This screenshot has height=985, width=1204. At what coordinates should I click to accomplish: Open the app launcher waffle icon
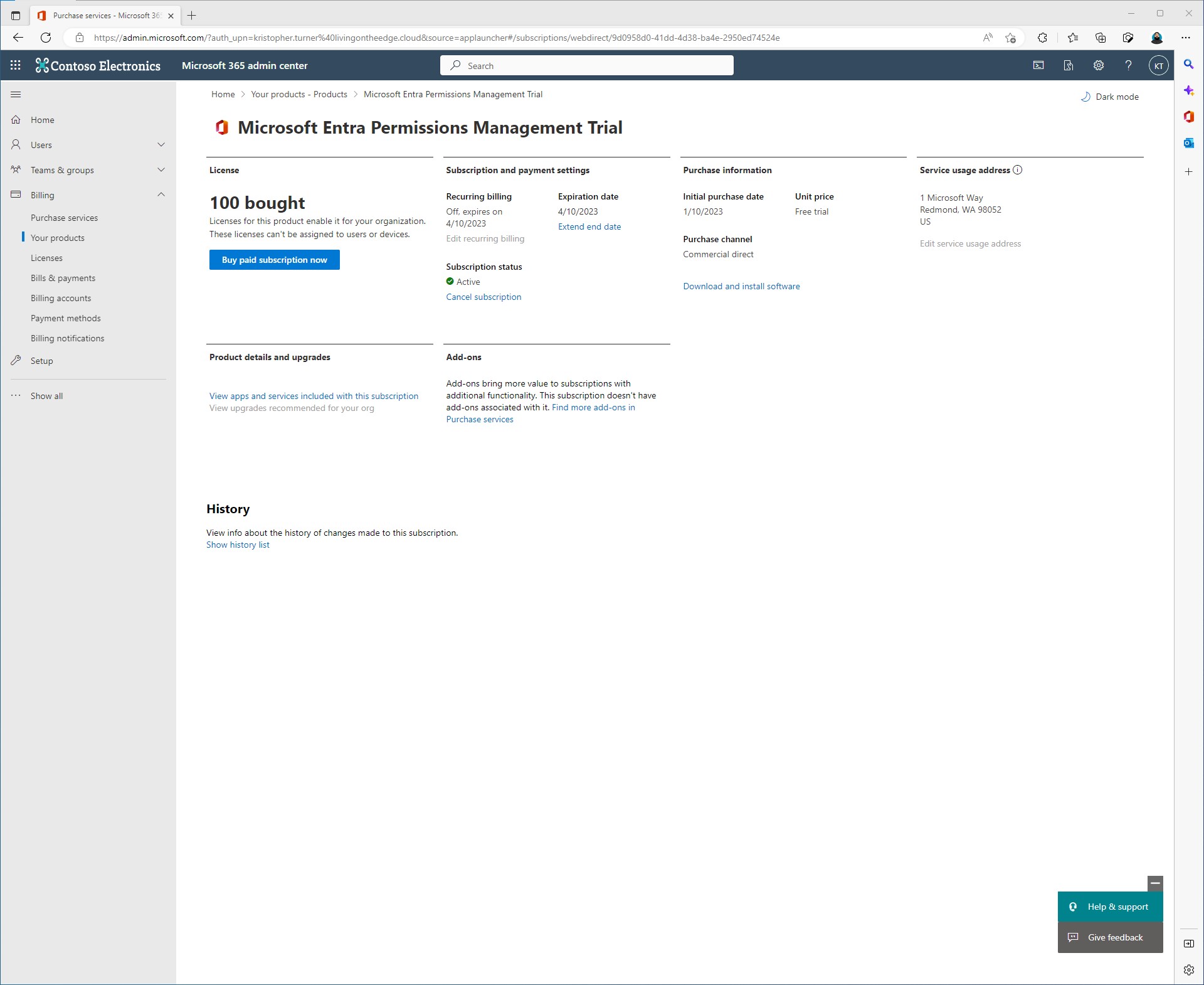pyautogui.click(x=16, y=65)
